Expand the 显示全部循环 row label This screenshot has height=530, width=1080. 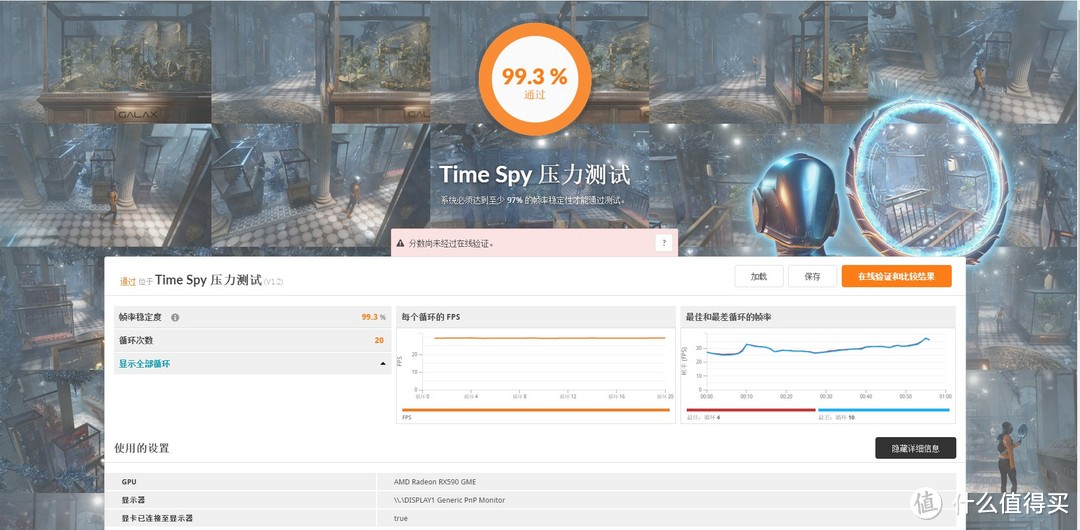[x=145, y=364]
